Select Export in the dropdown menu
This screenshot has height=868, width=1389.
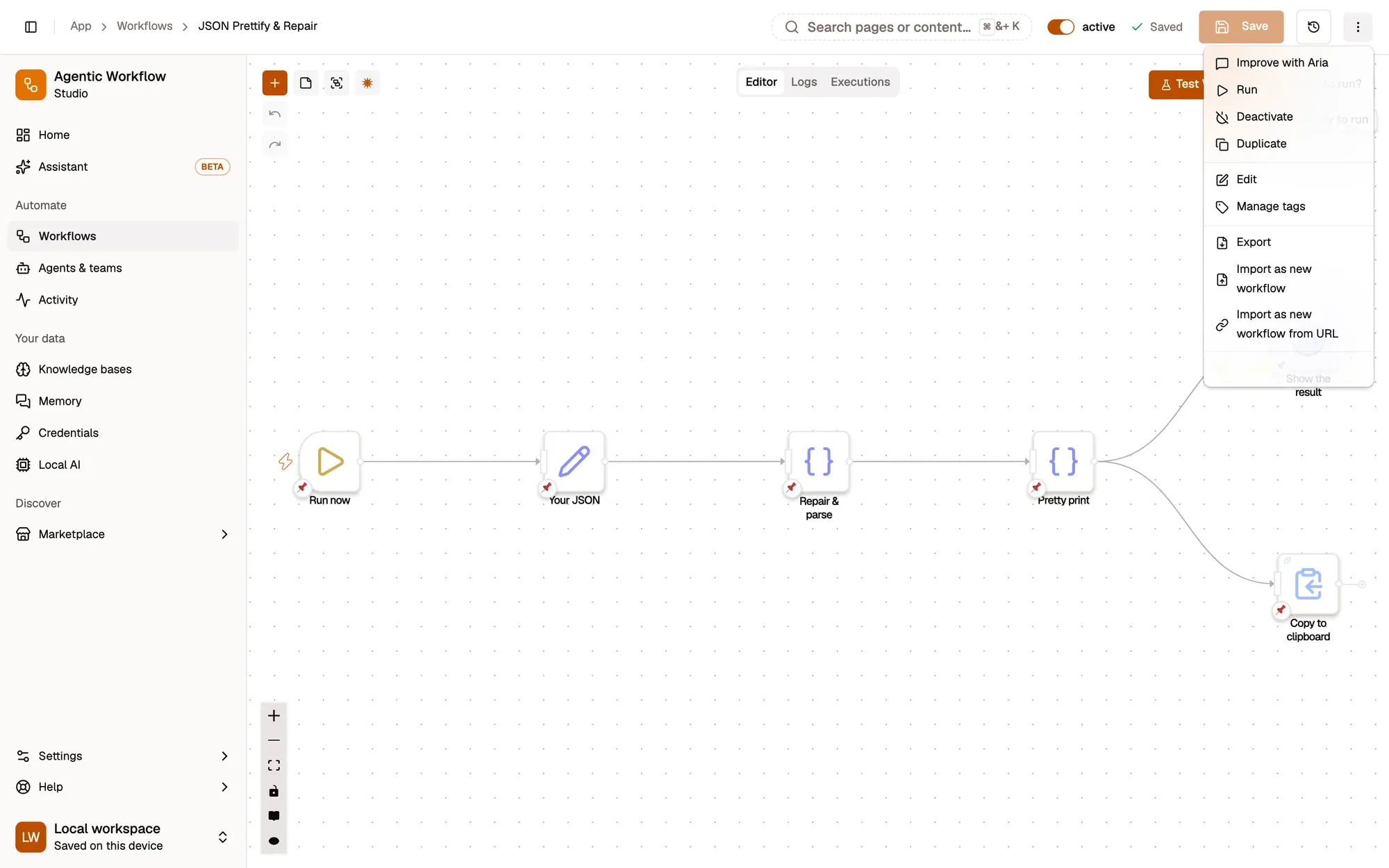pos(1288,242)
